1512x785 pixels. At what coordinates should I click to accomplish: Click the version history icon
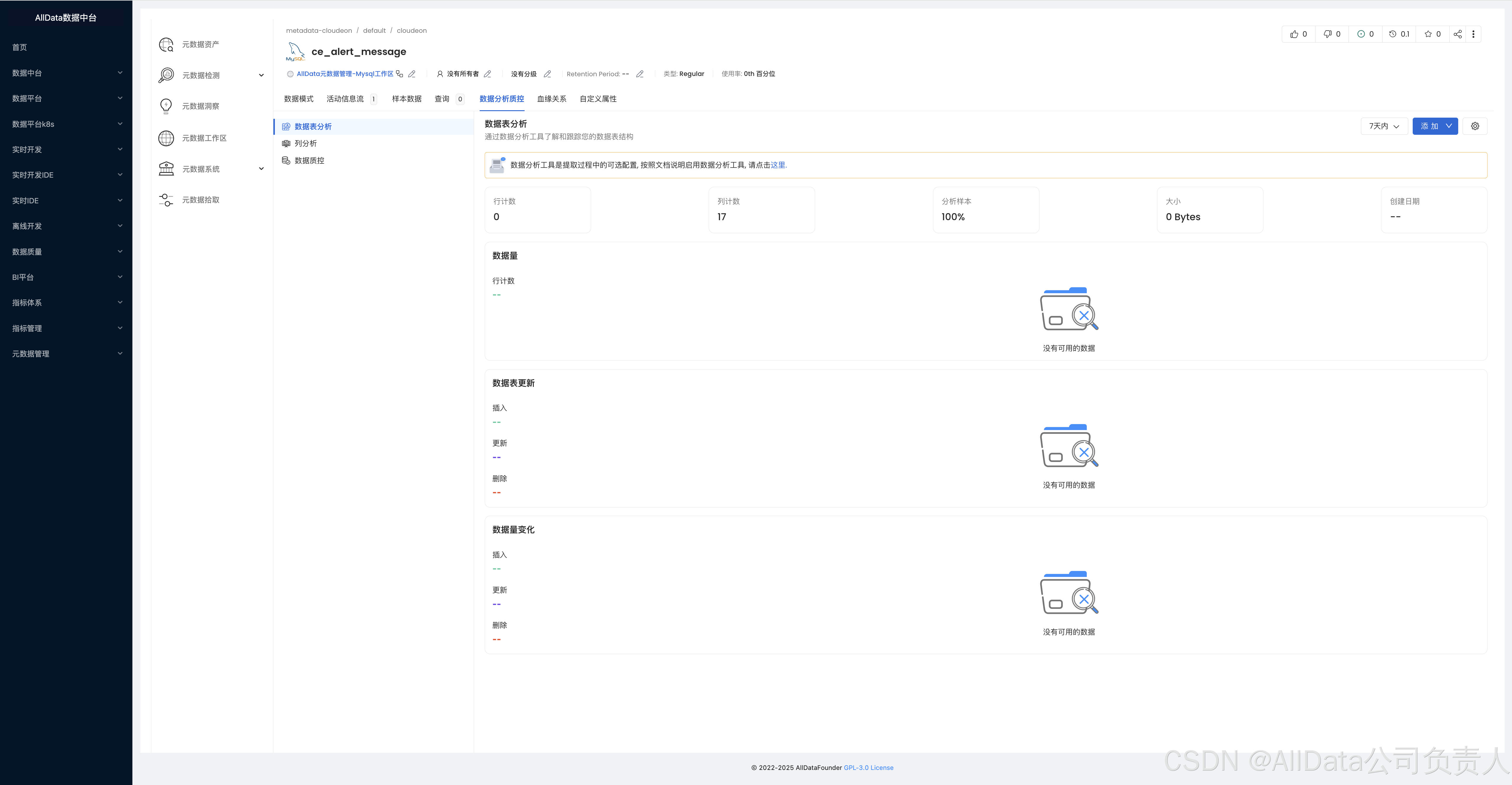pyautogui.click(x=1393, y=34)
